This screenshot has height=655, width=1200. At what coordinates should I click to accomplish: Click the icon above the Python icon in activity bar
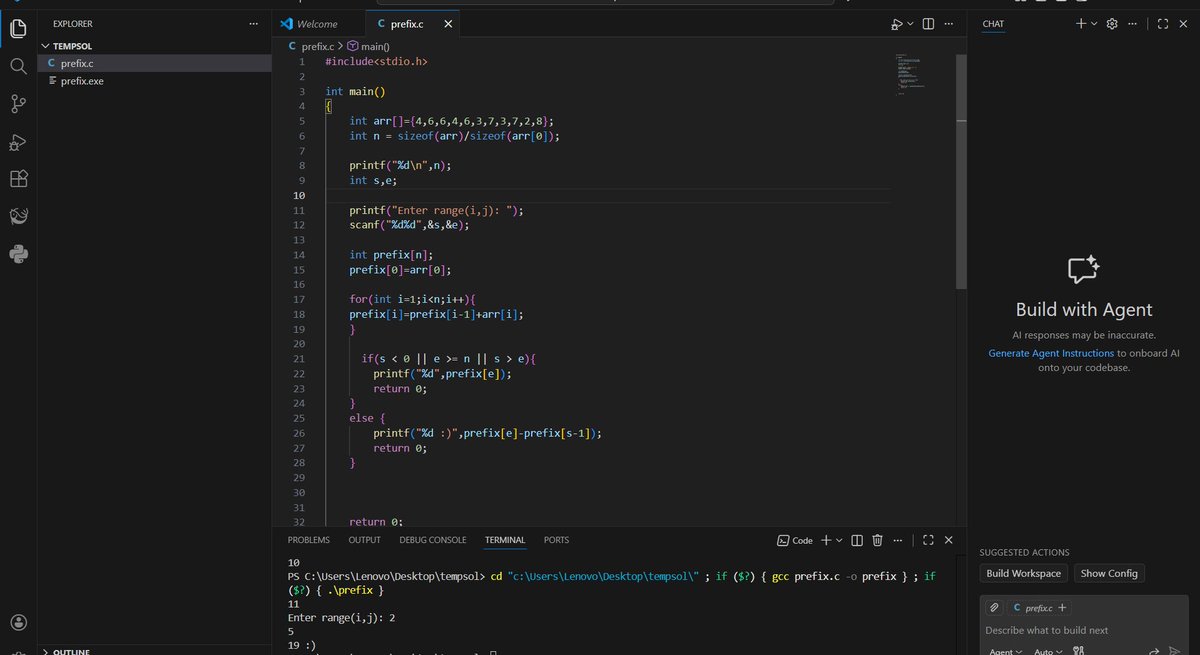pyautogui.click(x=18, y=216)
